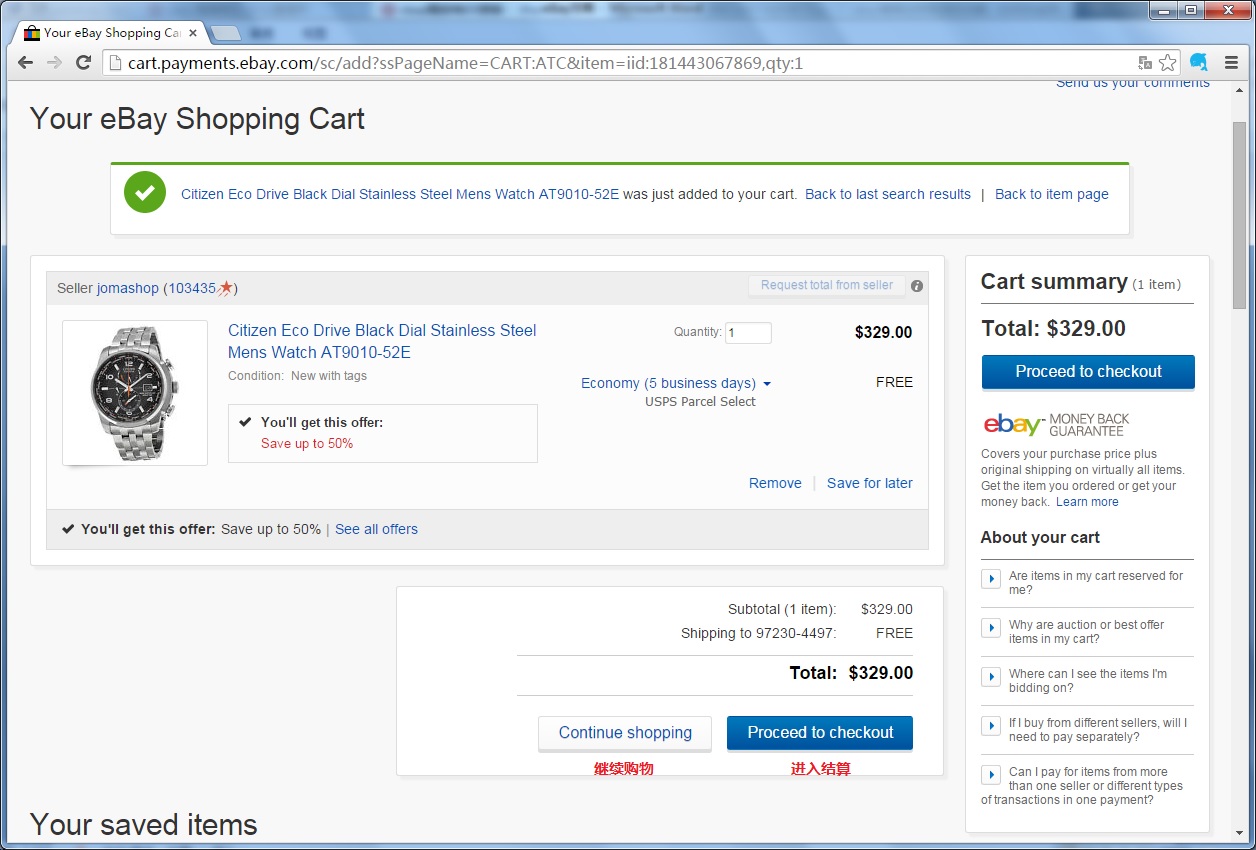The width and height of the screenshot is (1256, 850).
Task: Open the Chrome hamburger menu
Action: click(x=1232, y=63)
